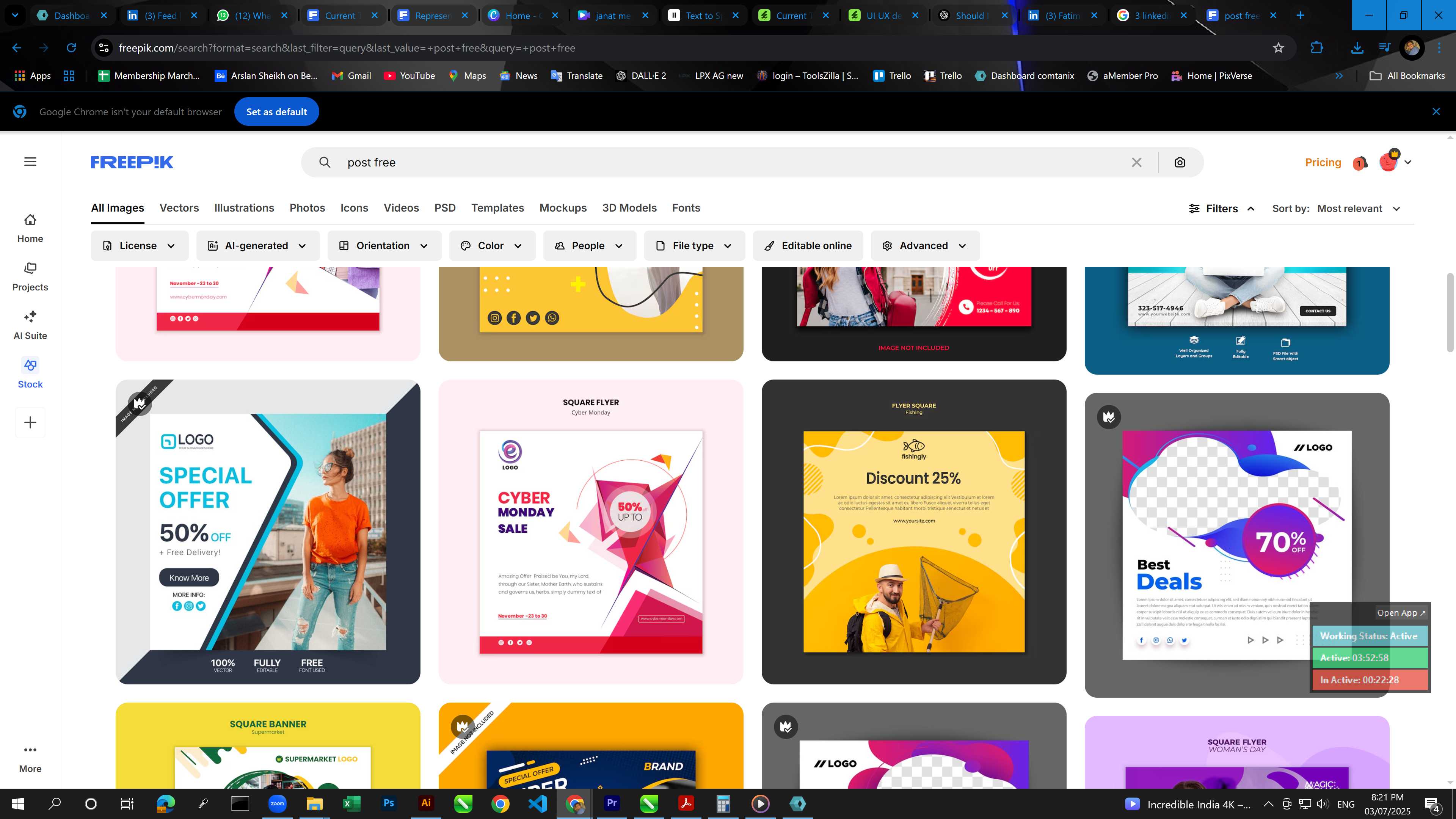
Task: Open Illustrator from the taskbar
Action: (x=425, y=803)
